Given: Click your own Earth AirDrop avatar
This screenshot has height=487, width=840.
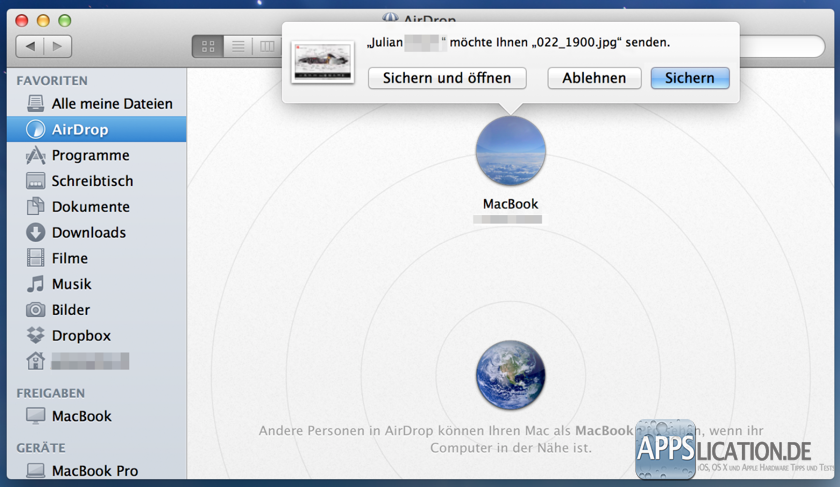Looking at the screenshot, I should point(511,375).
